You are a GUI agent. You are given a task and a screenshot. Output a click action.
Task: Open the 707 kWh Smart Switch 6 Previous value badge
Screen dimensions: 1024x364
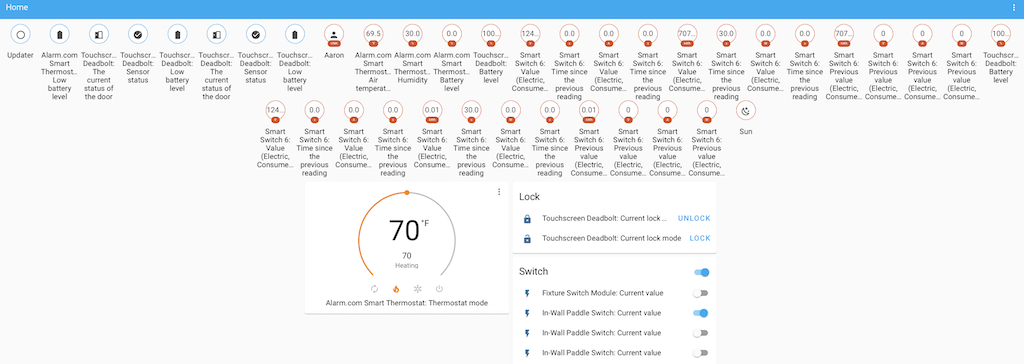click(x=843, y=34)
